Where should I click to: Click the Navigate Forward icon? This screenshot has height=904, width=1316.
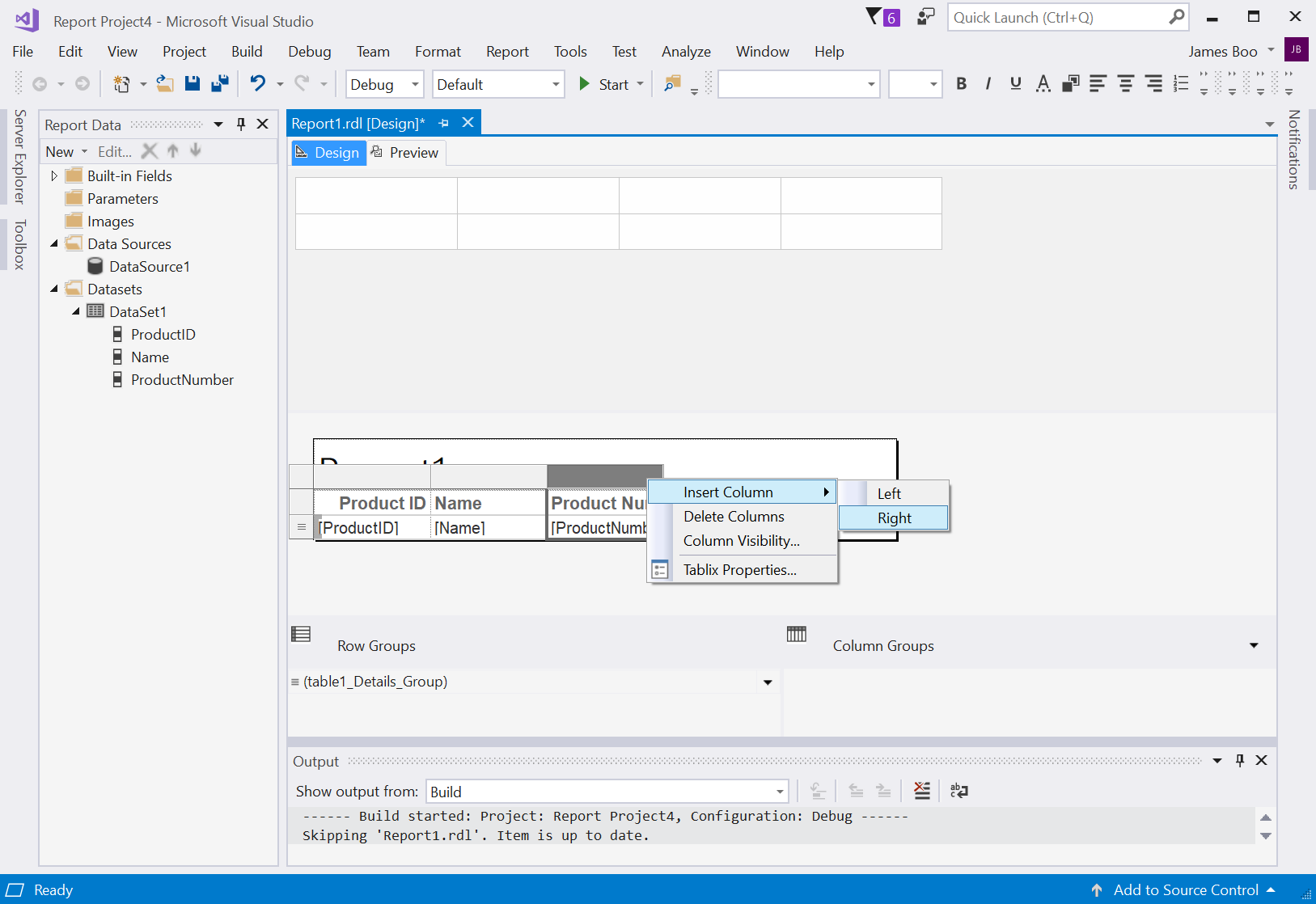tap(83, 83)
